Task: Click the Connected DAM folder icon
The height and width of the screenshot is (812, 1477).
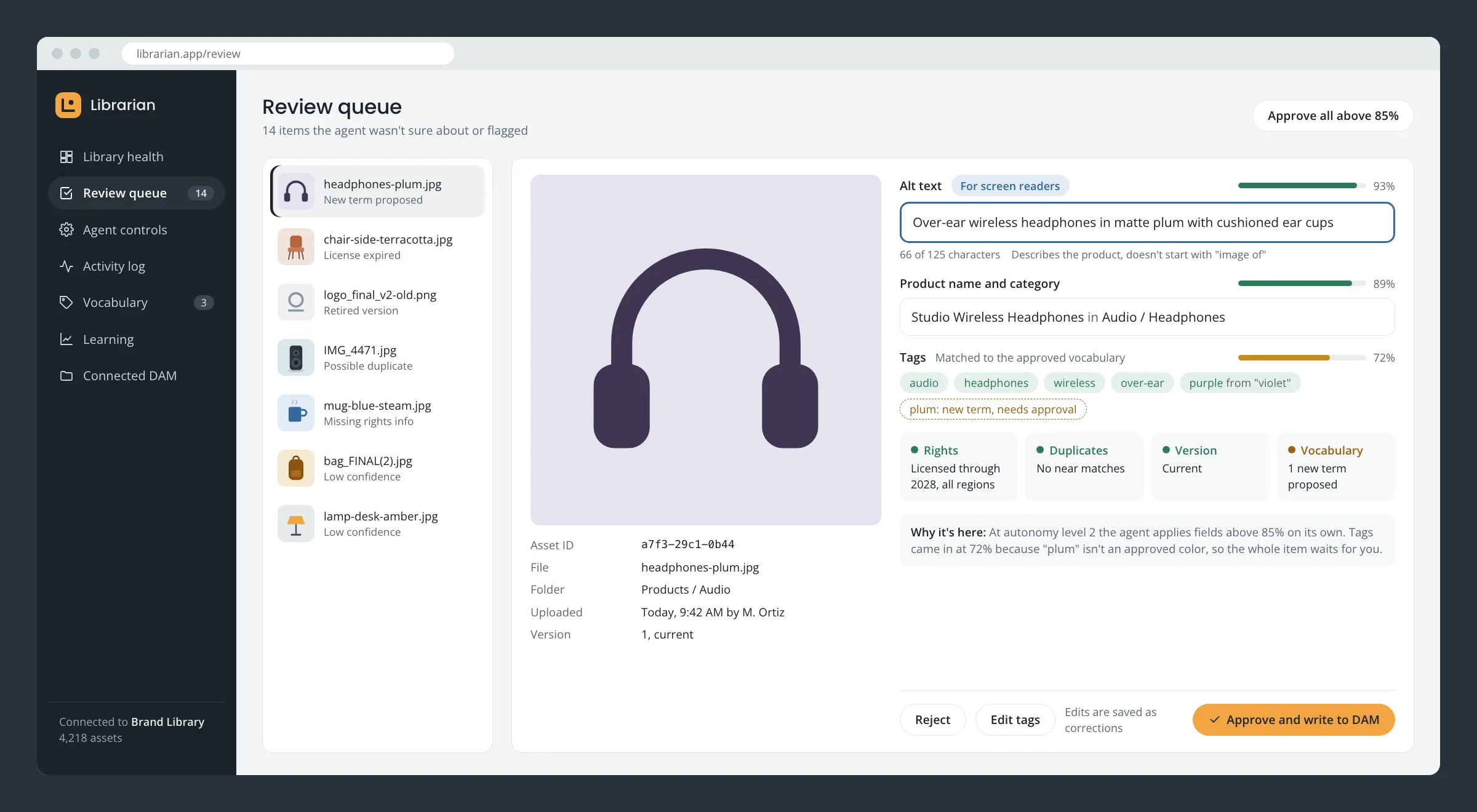Action: (66, 376)
